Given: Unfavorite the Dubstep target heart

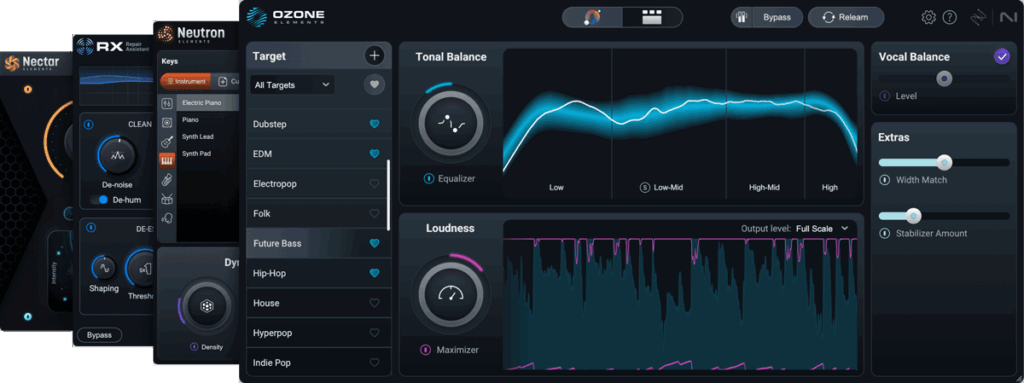Looking at the screenshot, I should click(374, 124).
